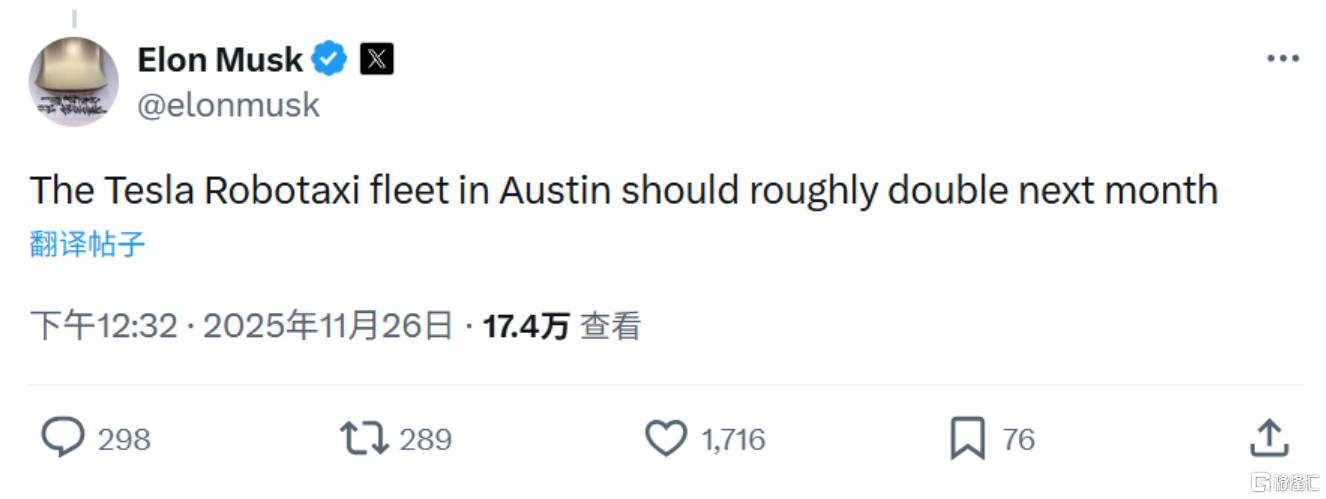Click the 298 replies count
1326x499 pixels.
point(124,439)
